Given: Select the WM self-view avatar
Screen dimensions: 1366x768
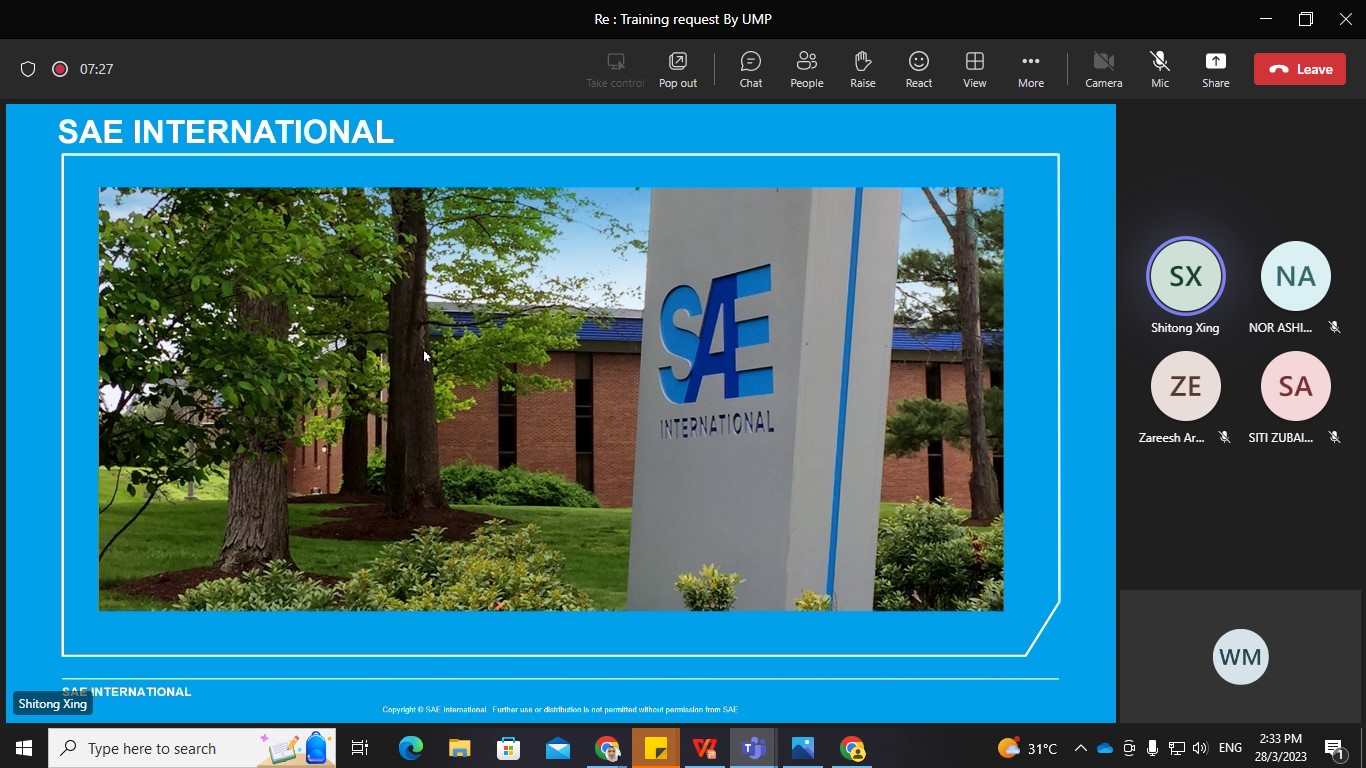Looking at the screenshot, I should click(x=1241, y=657).
